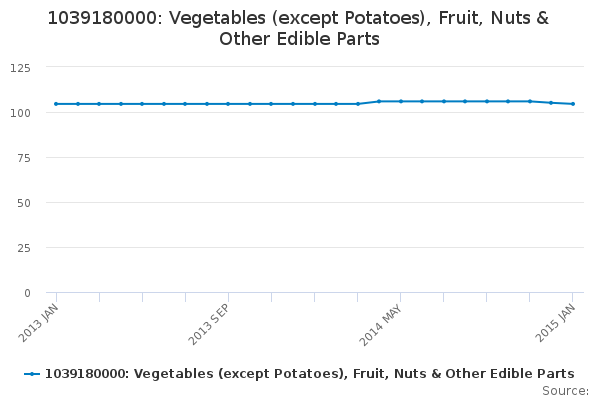Click the 75 y-axis label

tap(22, 158)
